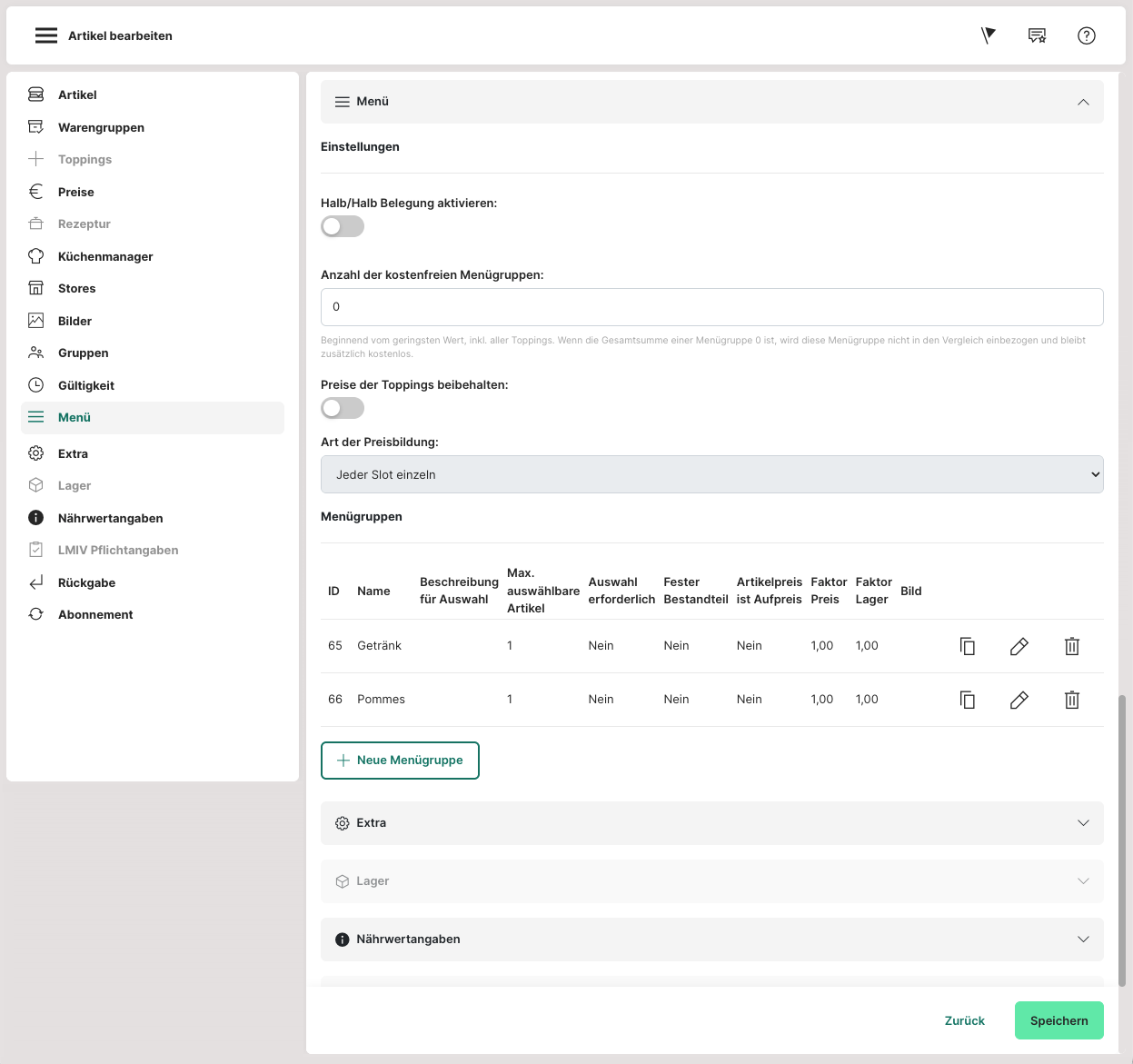Toggle Preise der Toppings beibehalten
The image size is (1133, 1064).
click(x=343, y=408)
